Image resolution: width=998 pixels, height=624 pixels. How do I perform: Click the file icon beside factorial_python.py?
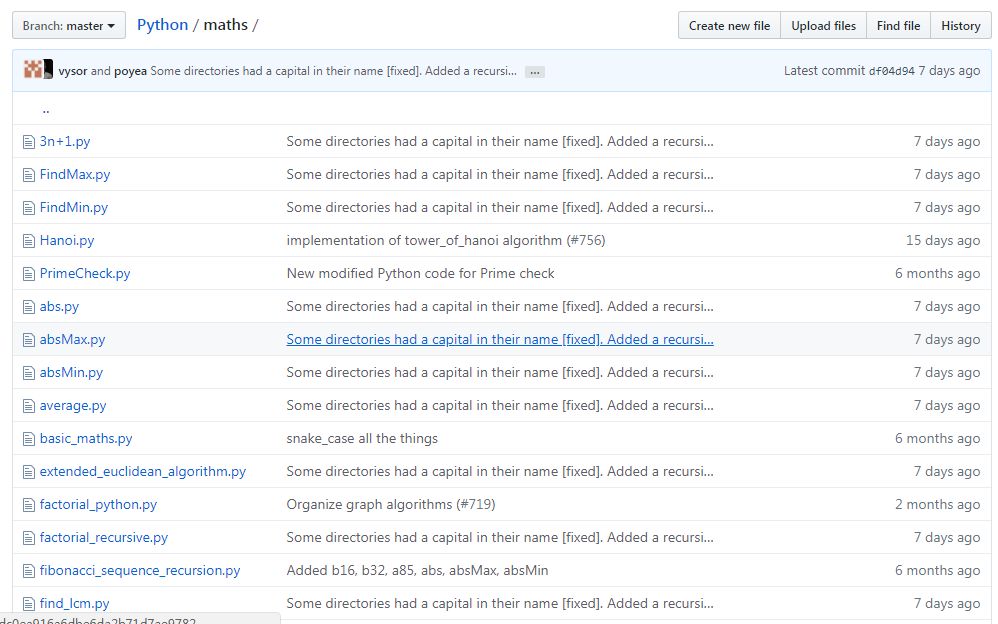coord(29,505)
